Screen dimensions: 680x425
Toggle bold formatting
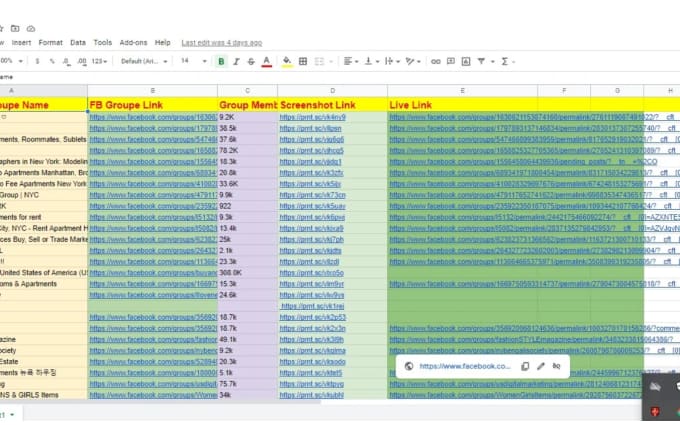click(221, 62)
